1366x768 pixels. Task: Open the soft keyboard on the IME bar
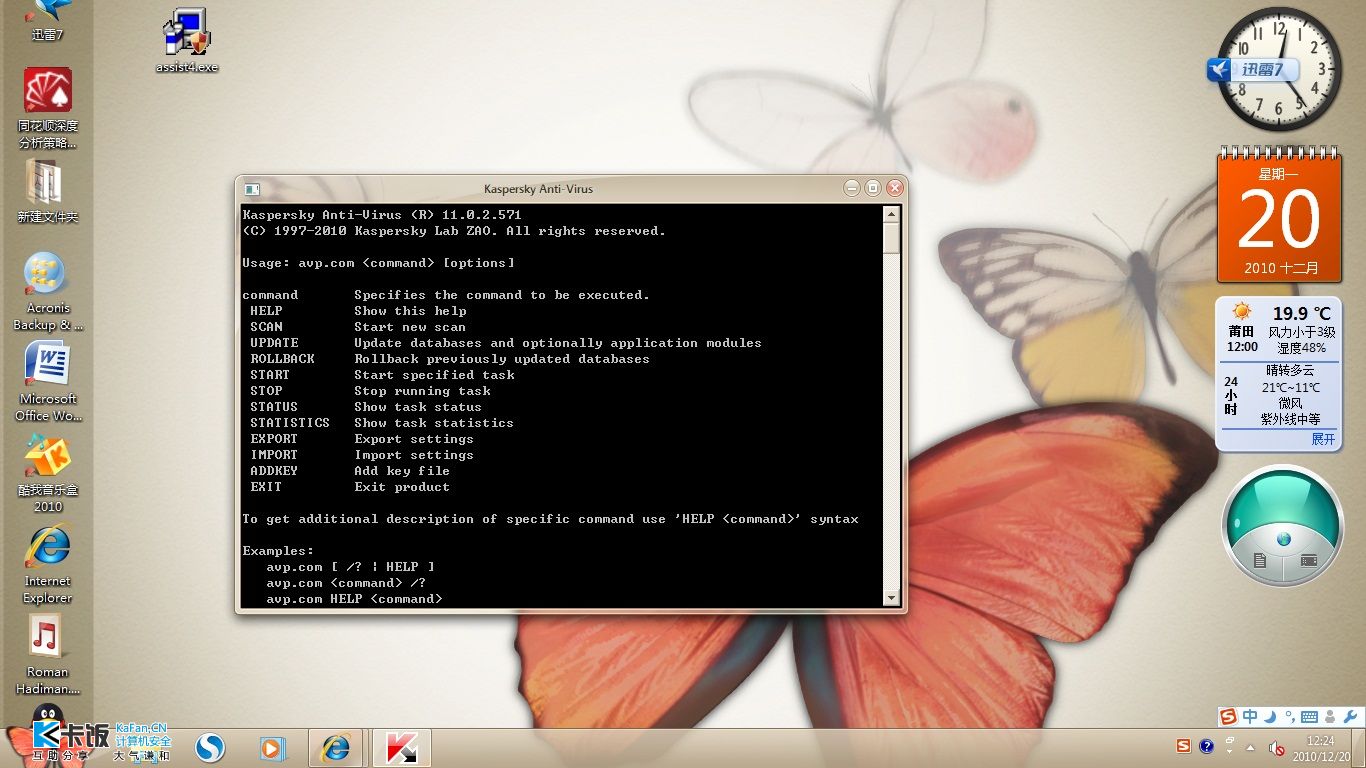point(1309,716)
